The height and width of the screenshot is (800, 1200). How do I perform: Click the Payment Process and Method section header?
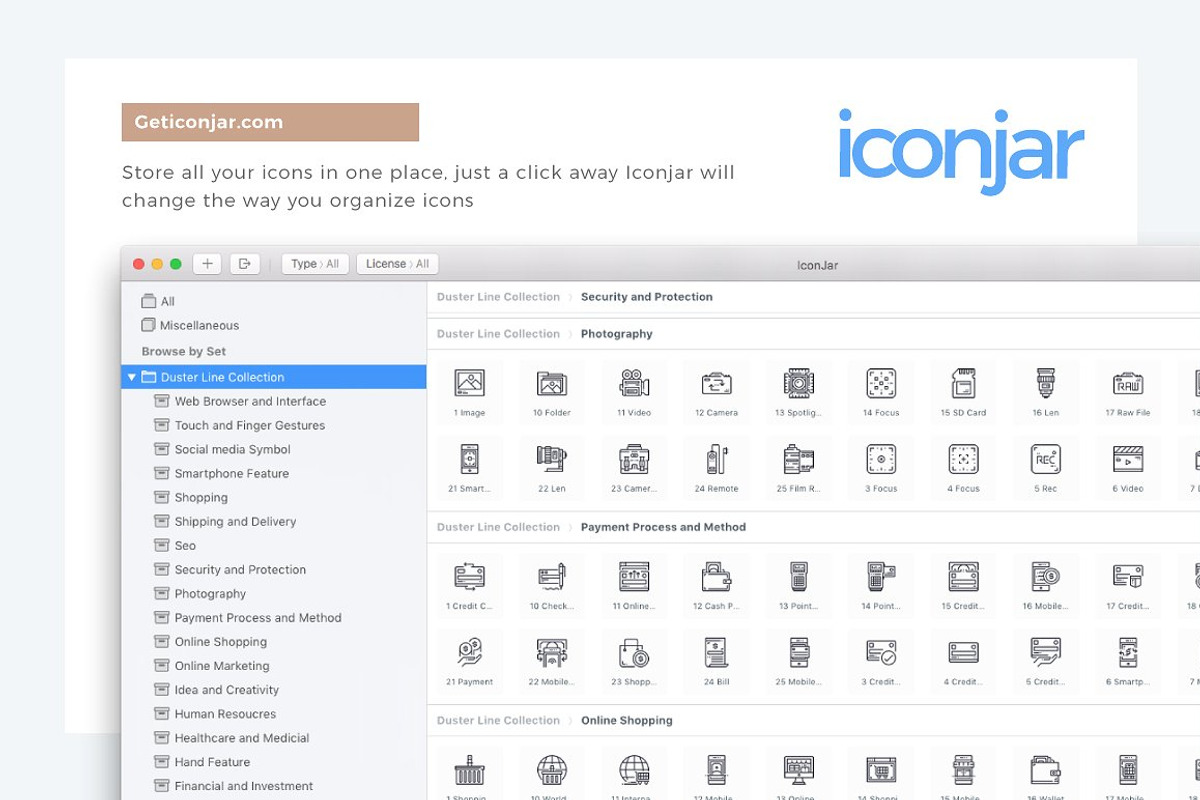(x=663, y=527)
